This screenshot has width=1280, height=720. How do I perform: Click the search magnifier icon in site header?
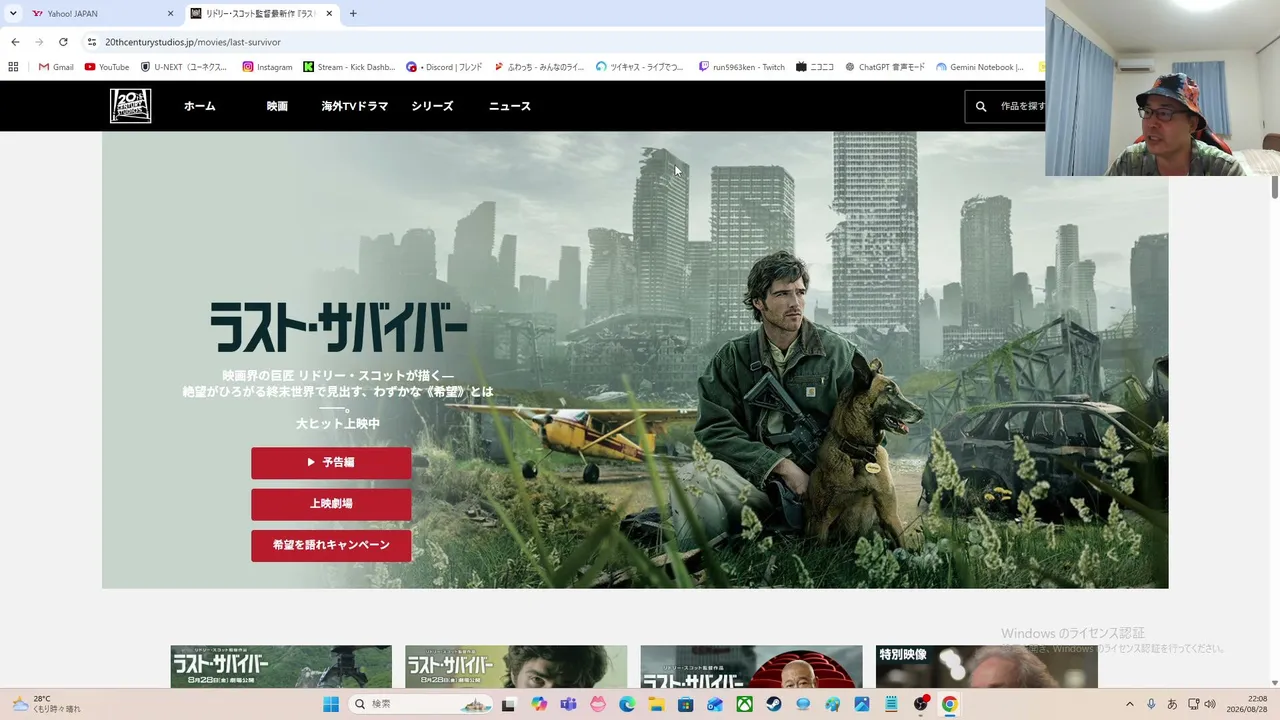[x=981, y=106]
